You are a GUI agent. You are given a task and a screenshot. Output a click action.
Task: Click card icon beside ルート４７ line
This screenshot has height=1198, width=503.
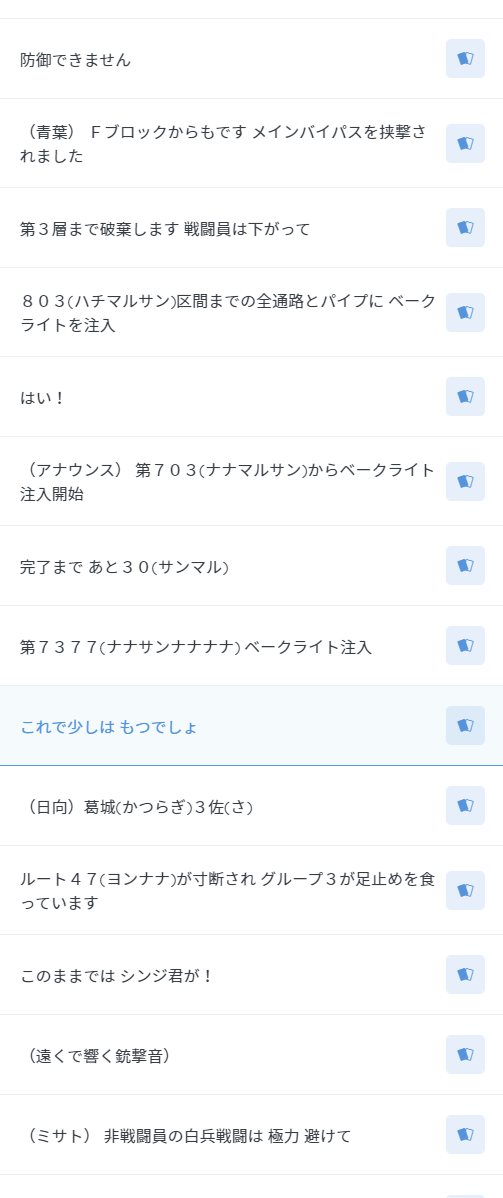465,891
